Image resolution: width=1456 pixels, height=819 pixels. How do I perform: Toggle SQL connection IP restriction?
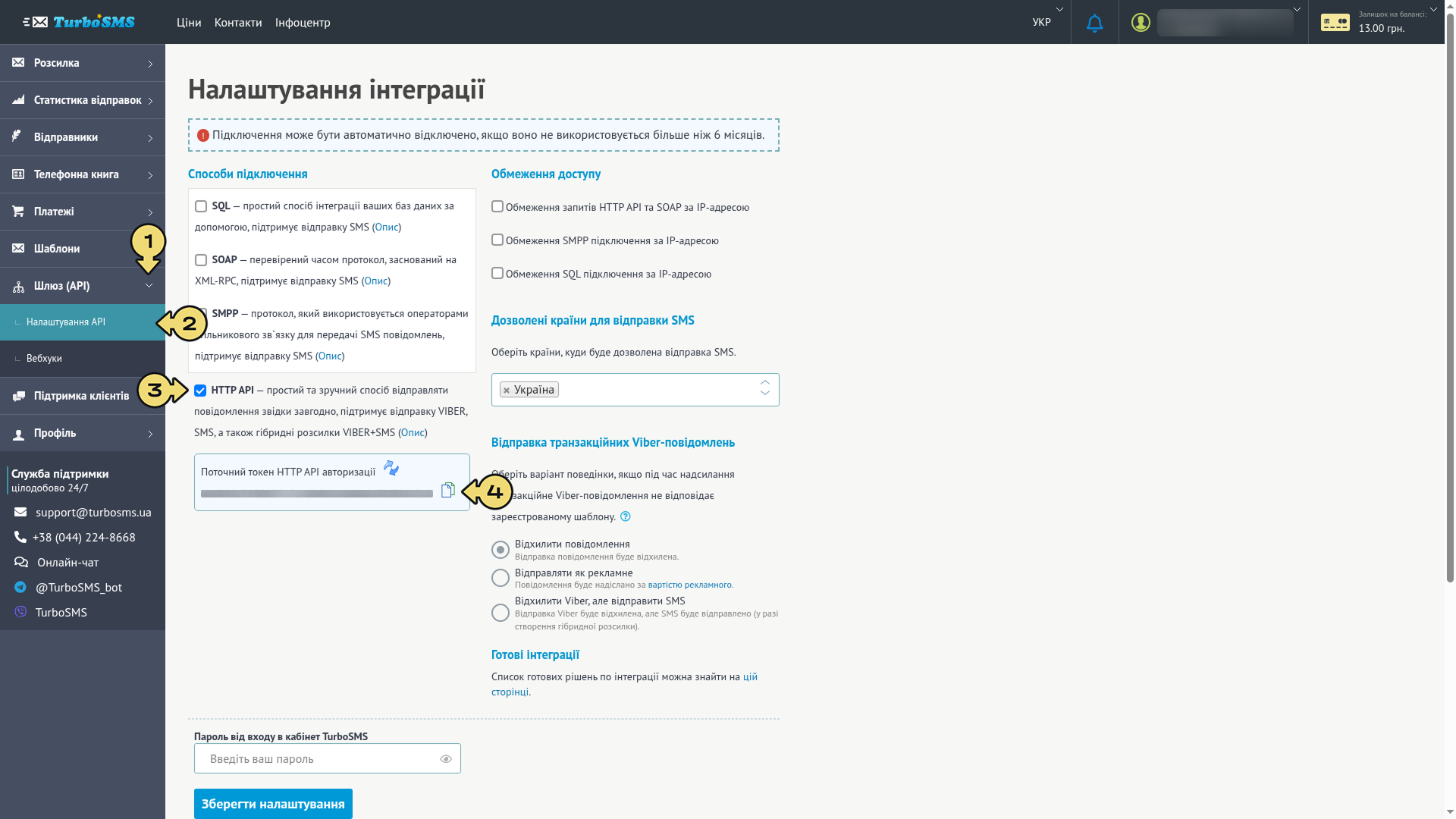(497, 273)
